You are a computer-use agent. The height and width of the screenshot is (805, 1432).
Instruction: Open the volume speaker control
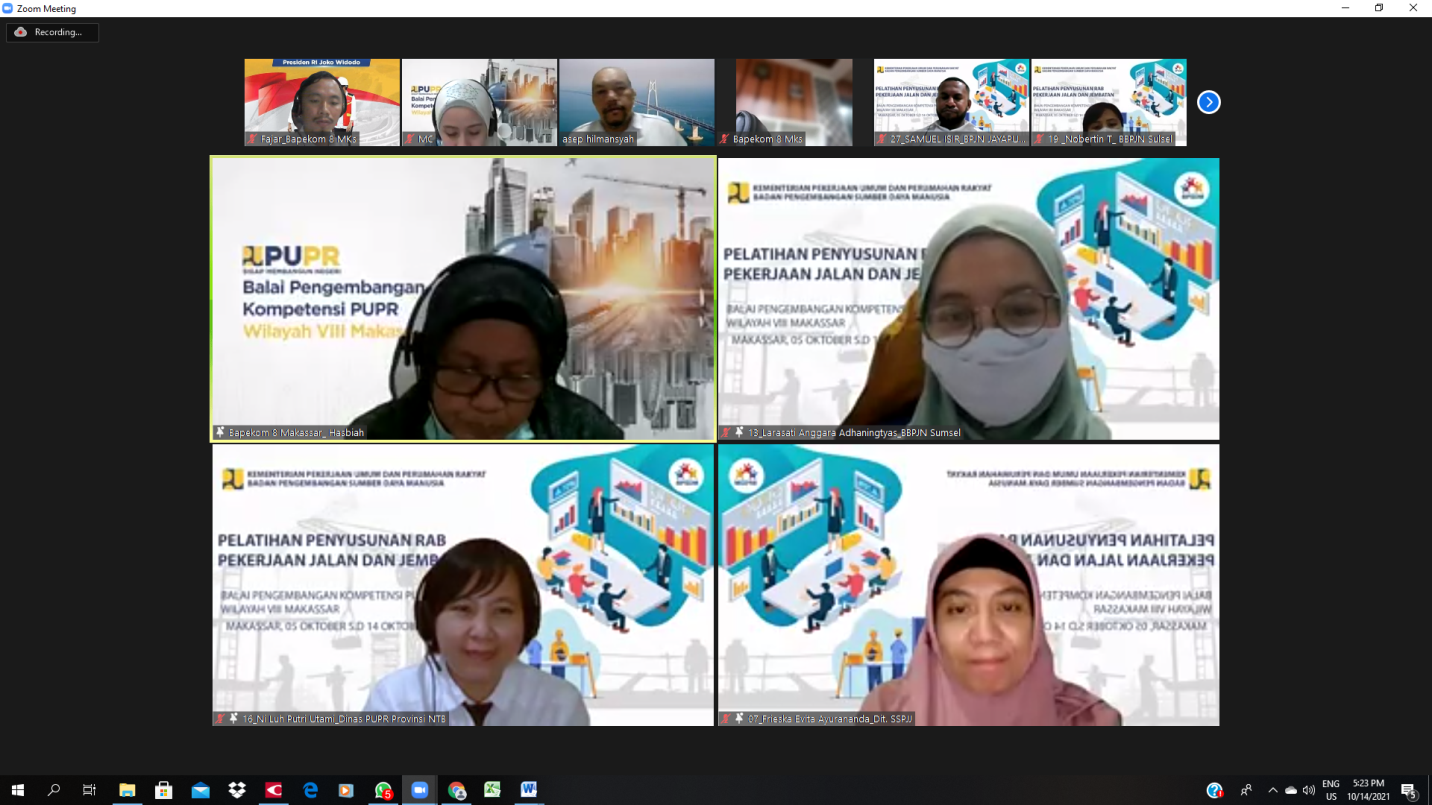[x=1309, y=790]
